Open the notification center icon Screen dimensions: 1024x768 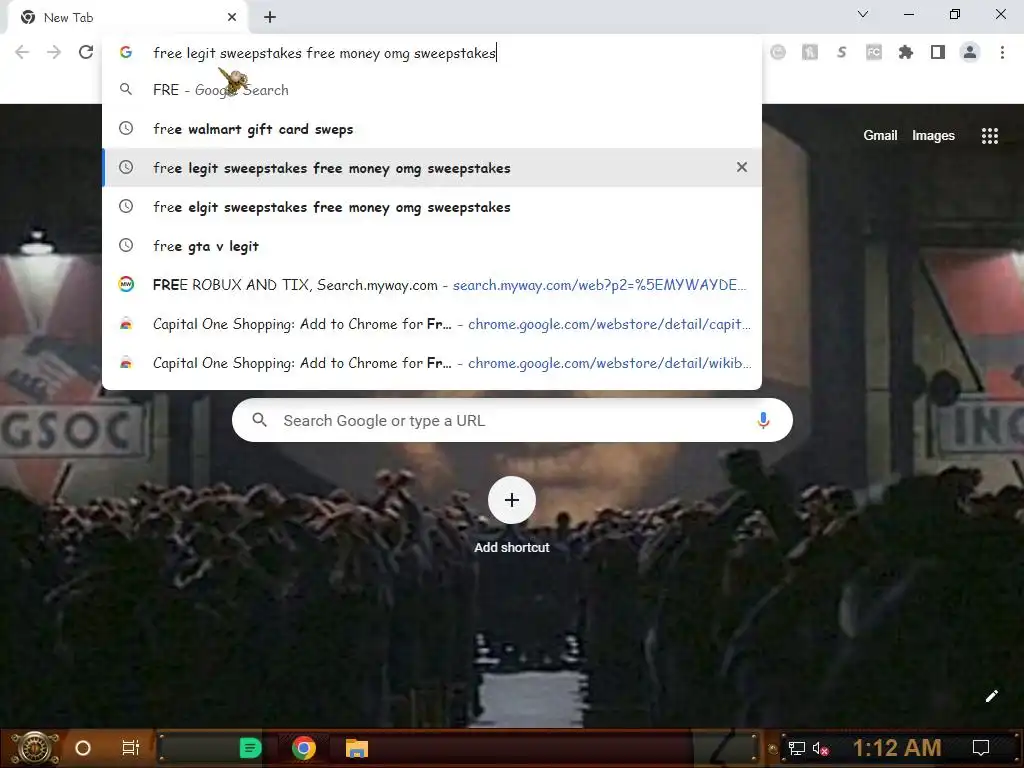[x=980, y=748]
